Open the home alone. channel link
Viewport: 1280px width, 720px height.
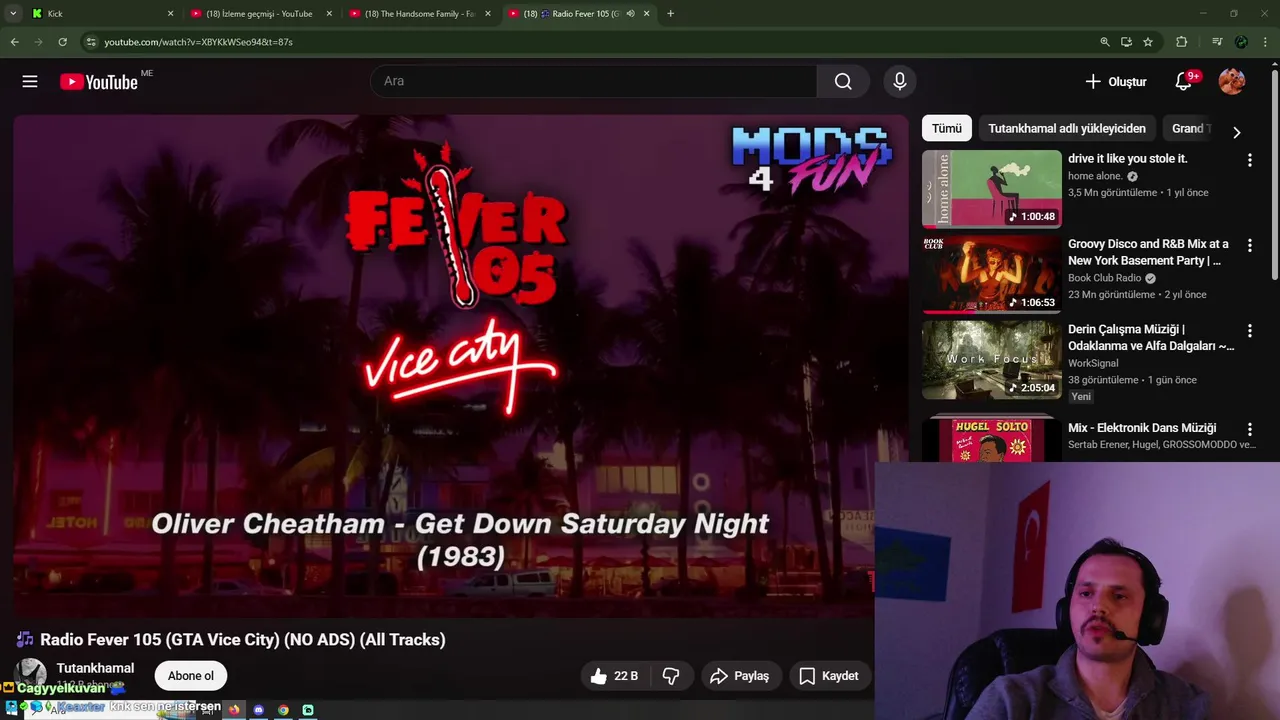click(1095, 176)
